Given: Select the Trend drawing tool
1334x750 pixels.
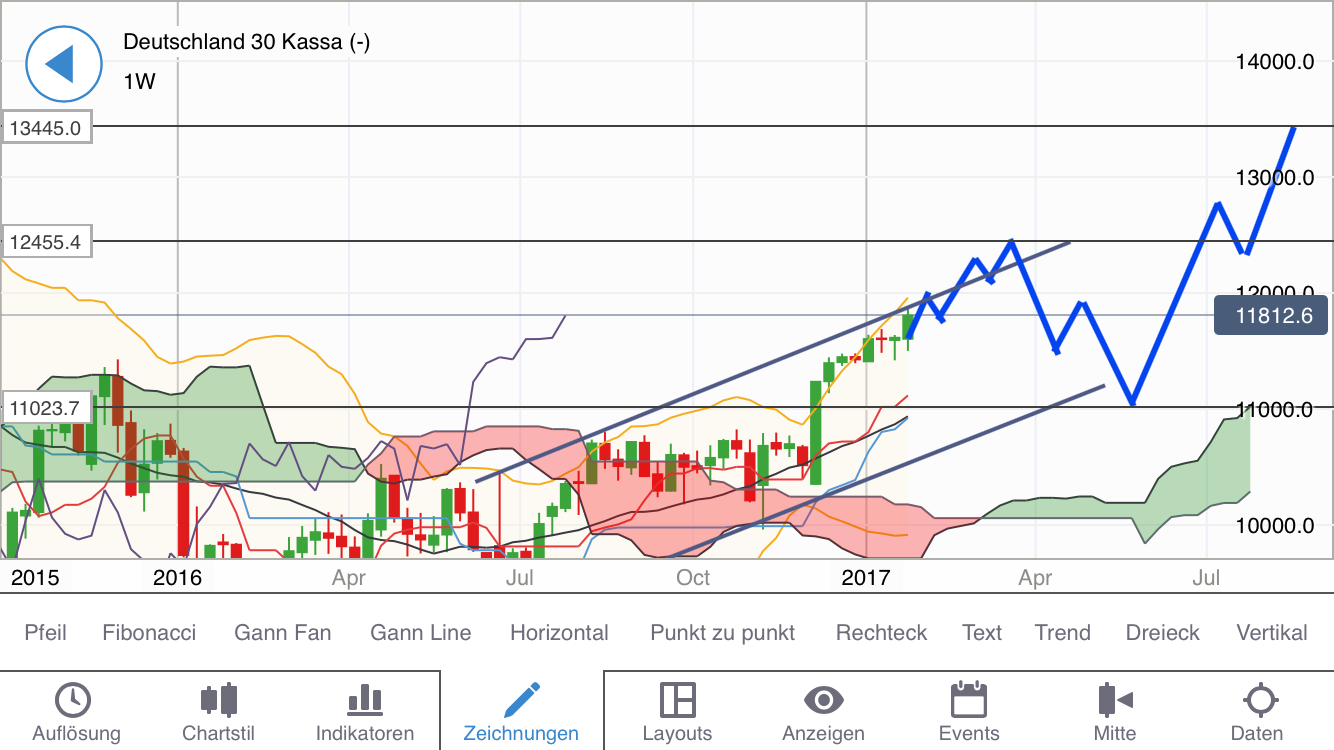Looking at the screenshot, I should point(1062,632).
